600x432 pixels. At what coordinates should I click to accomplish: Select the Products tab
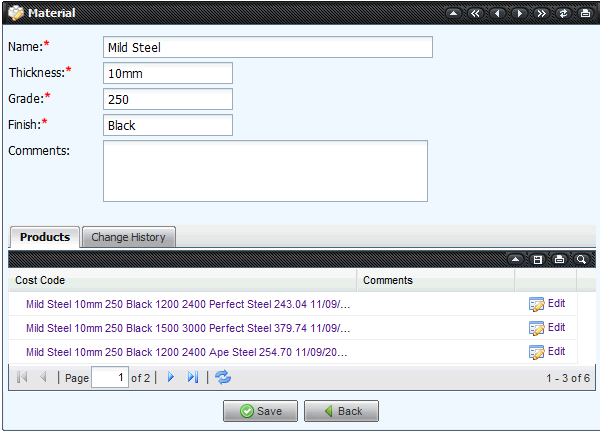point(45,237)
